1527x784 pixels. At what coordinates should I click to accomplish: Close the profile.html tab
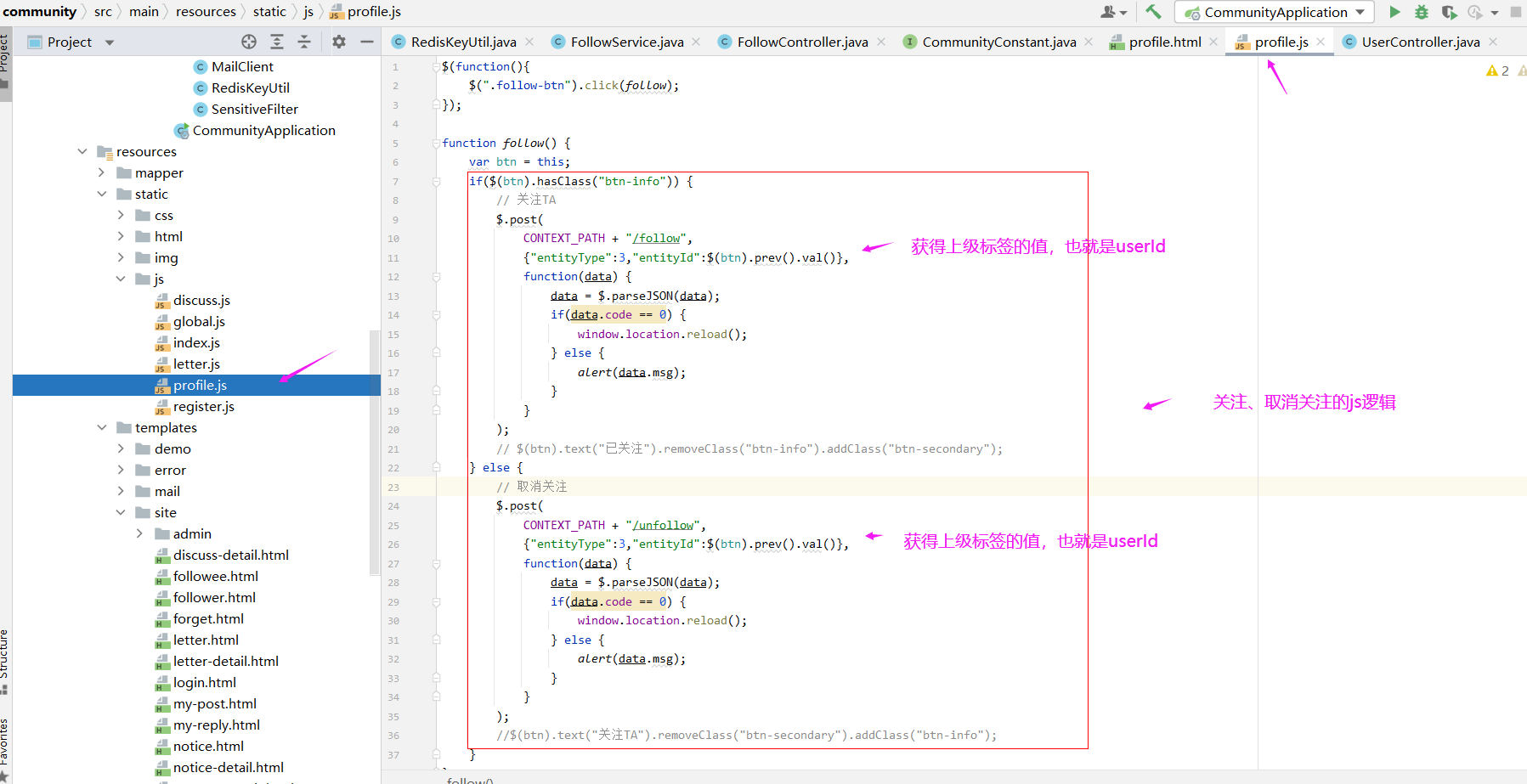[1213, 42]
